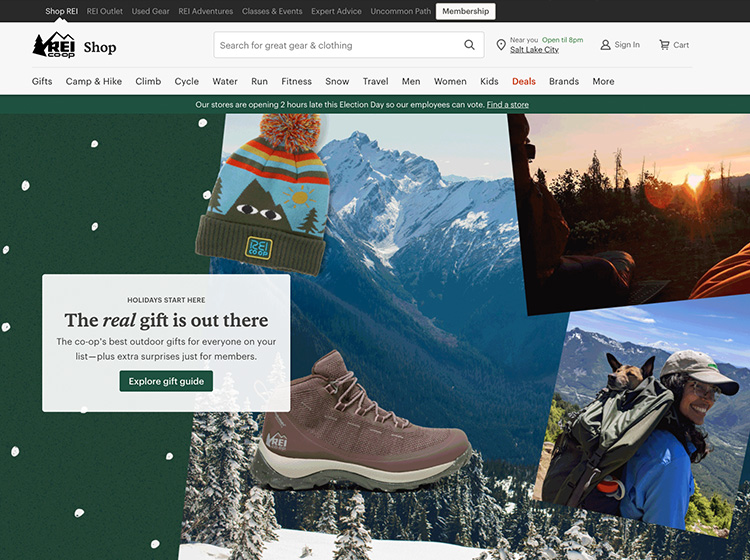Open the Shop REI top tab
Viewport: 750px width, 560px height.
[x=61, y=11]
